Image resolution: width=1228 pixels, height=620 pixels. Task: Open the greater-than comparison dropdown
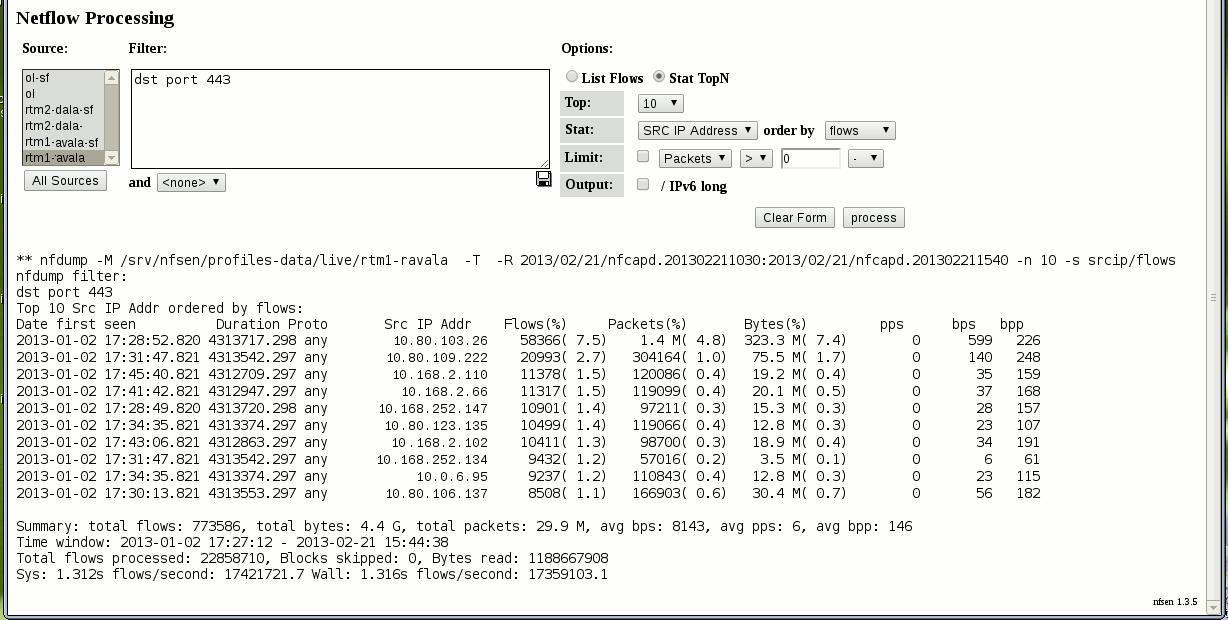[x=756, y=158]
